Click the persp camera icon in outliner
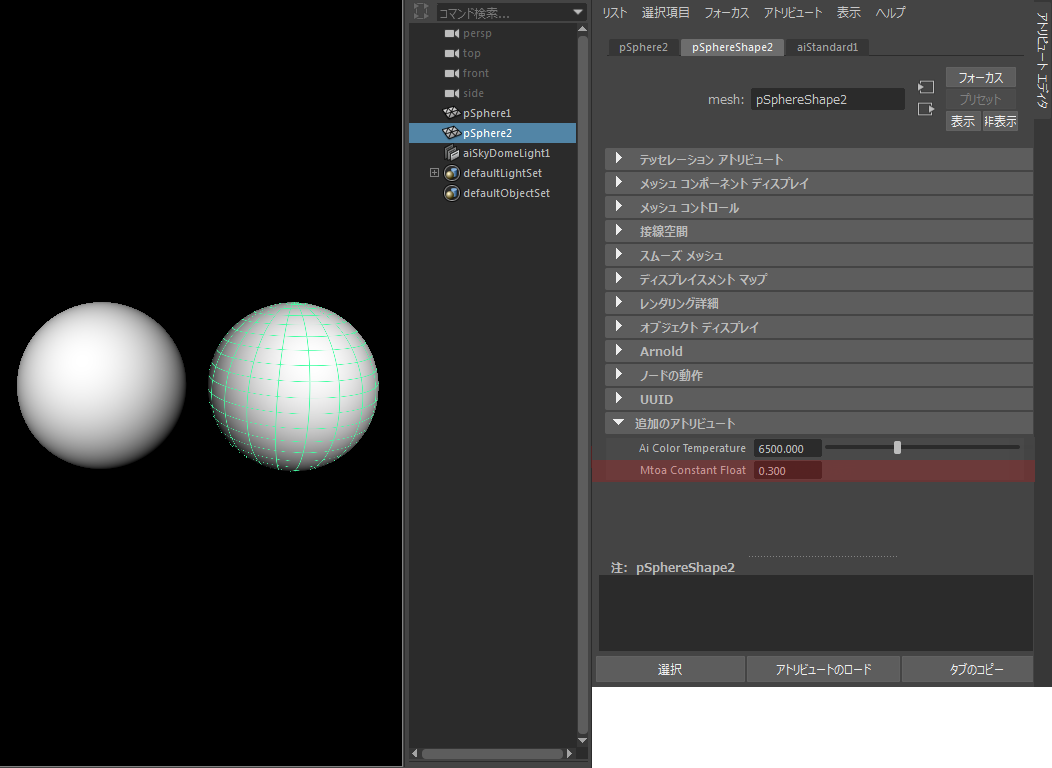This screenshot has width=1052, height=768. 452,34
